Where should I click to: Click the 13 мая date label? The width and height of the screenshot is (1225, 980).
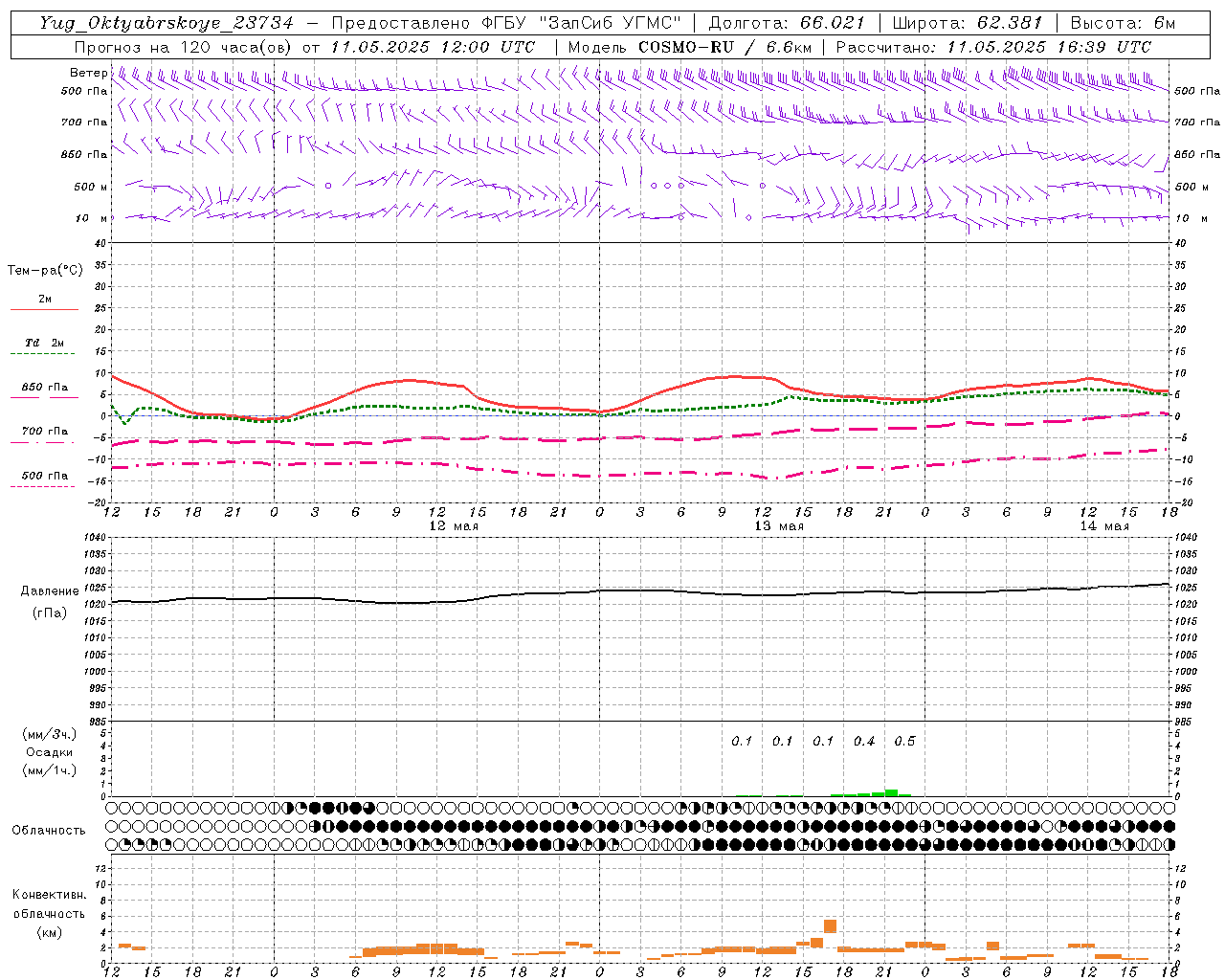coord(779,525)
